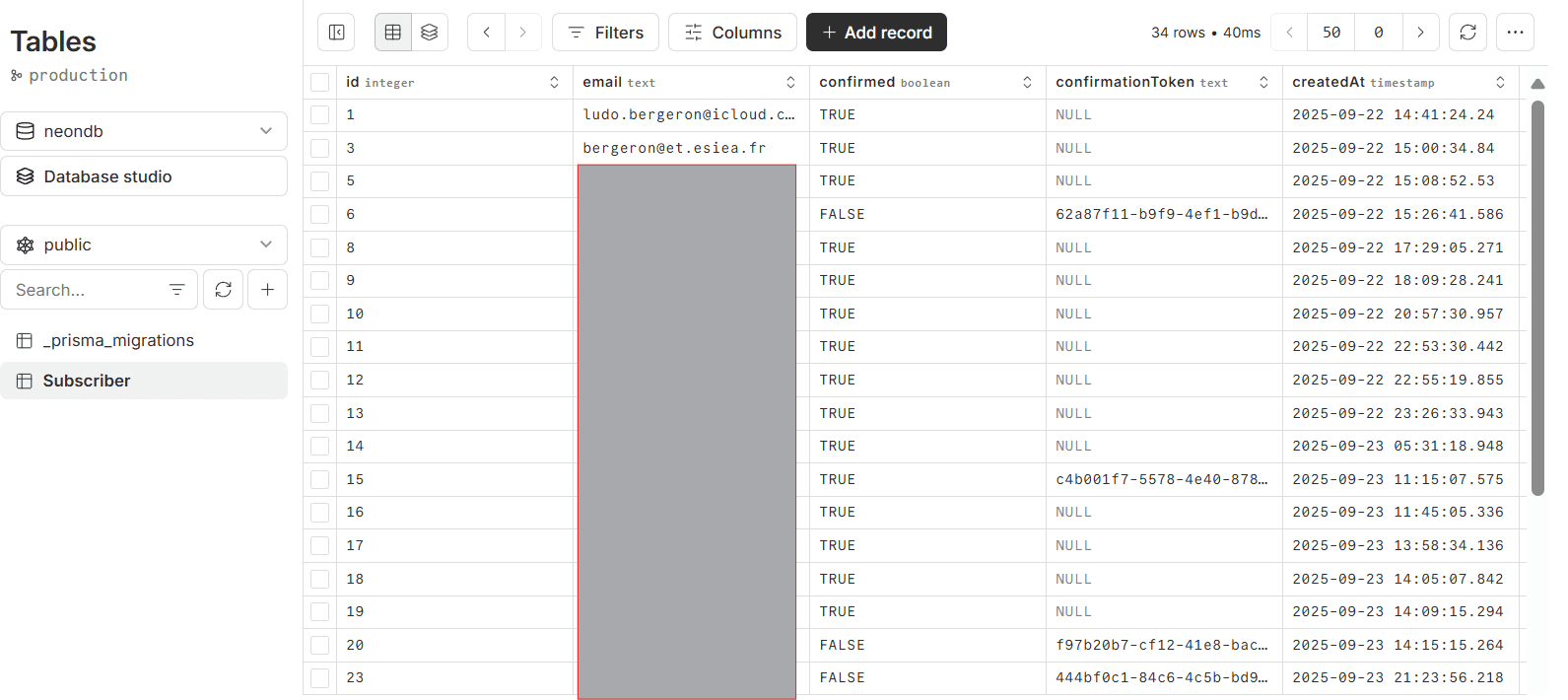The width and height of the screenshot is (1568, 700).
Task: Switch to table grid view
Action: (393, 33)
